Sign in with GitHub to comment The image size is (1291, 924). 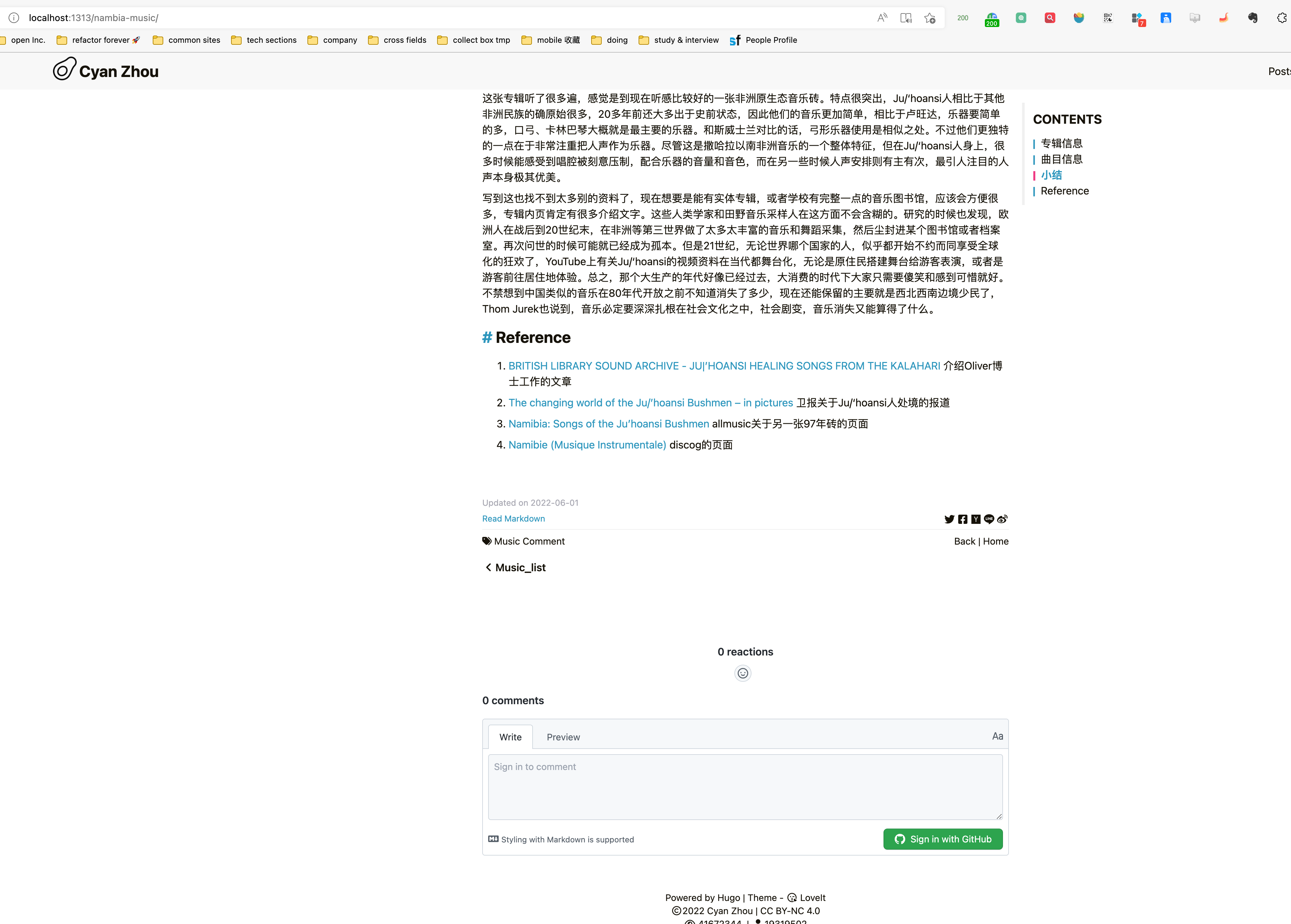(943, 839)
